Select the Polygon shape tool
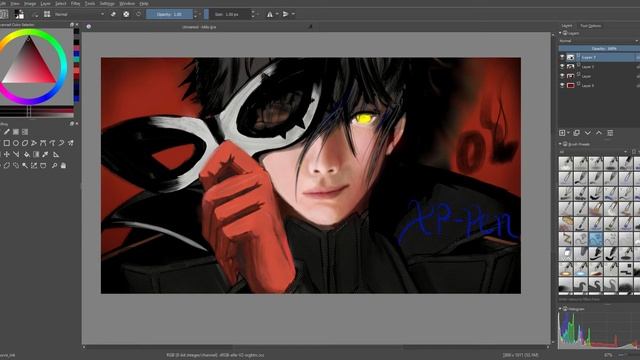 25,143
